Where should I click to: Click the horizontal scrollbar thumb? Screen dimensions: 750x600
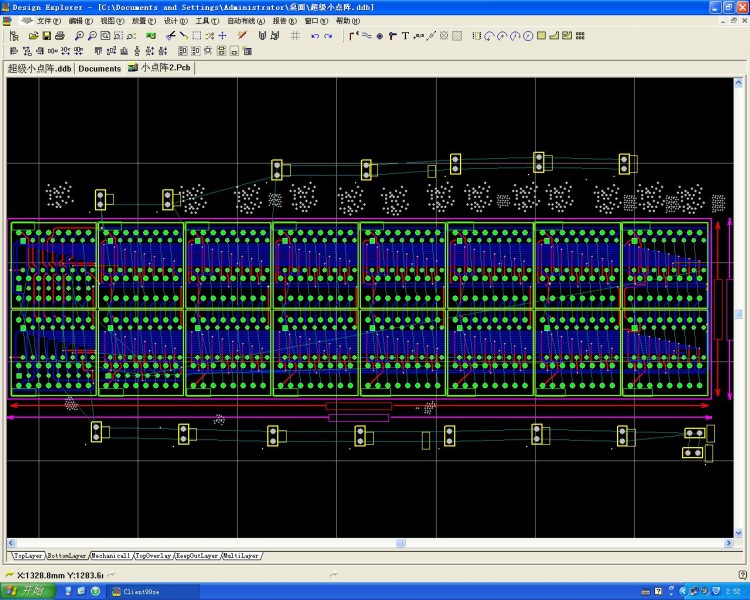point(400,543)
